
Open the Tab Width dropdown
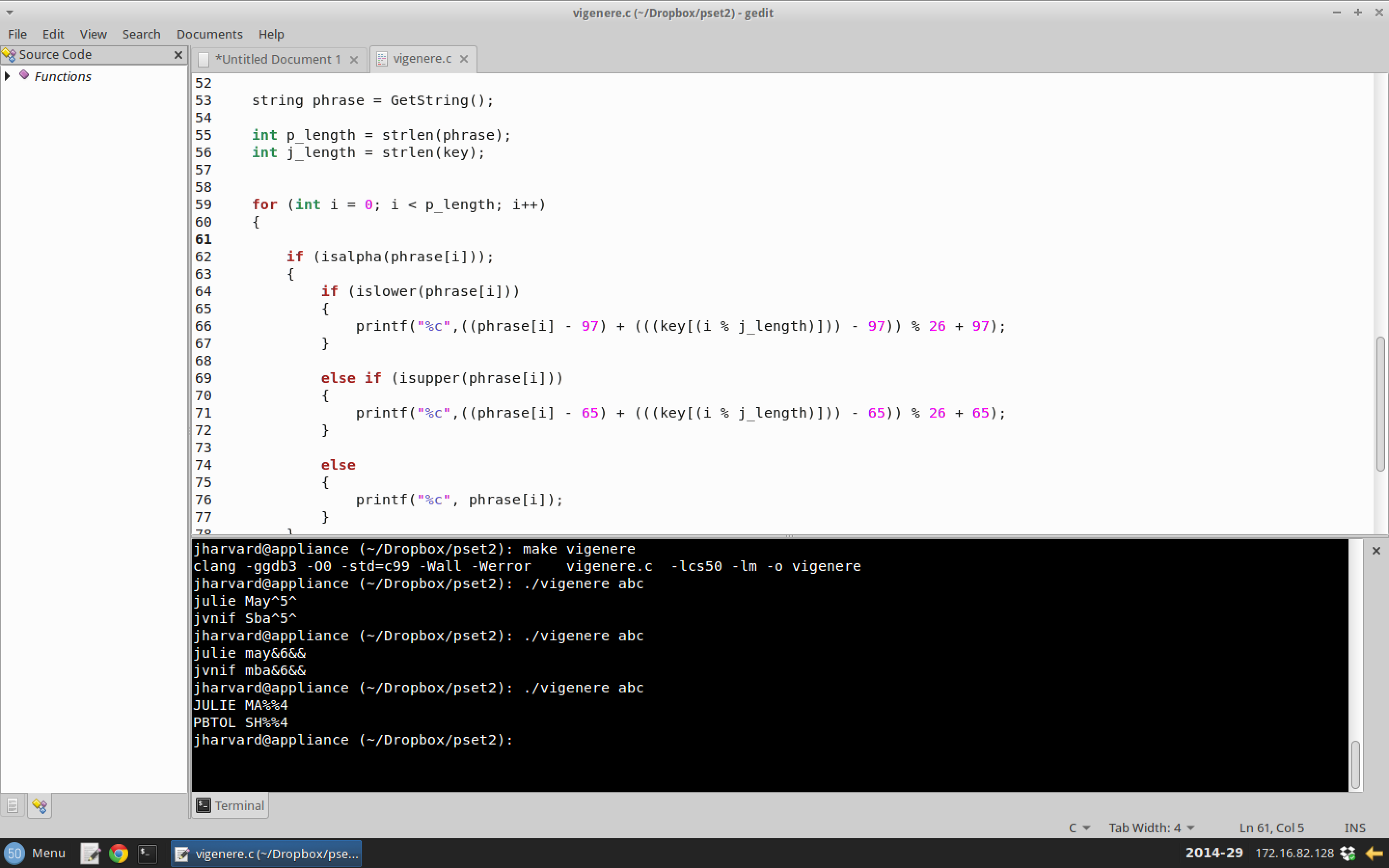[x=1151, y=828]
